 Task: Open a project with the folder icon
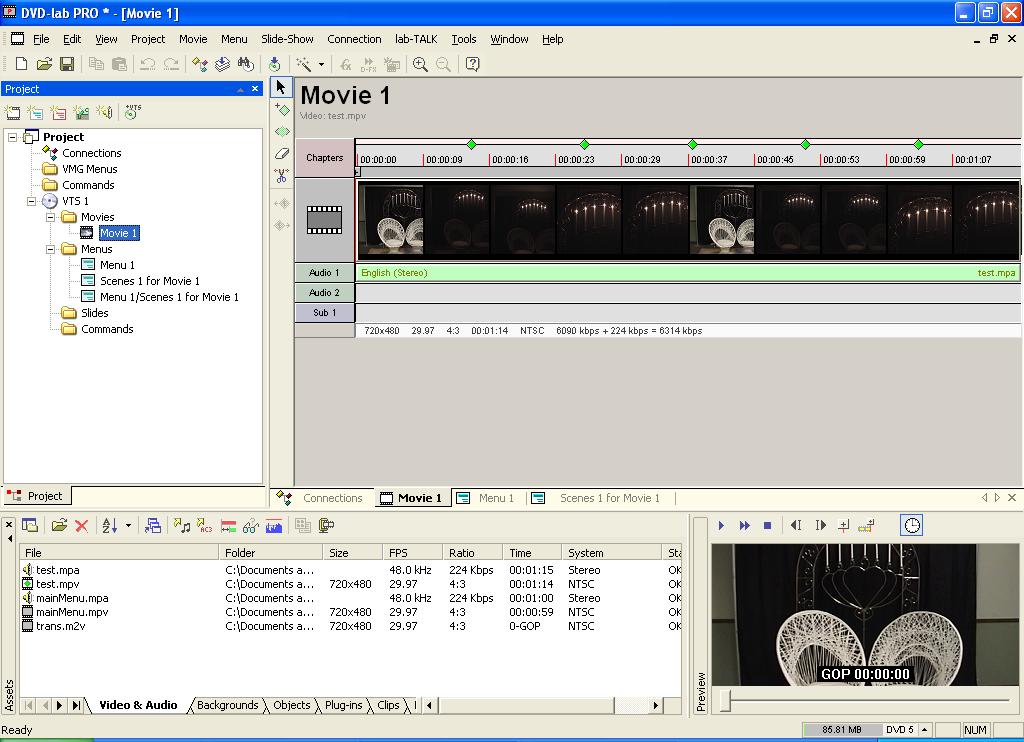coord(44,64)
